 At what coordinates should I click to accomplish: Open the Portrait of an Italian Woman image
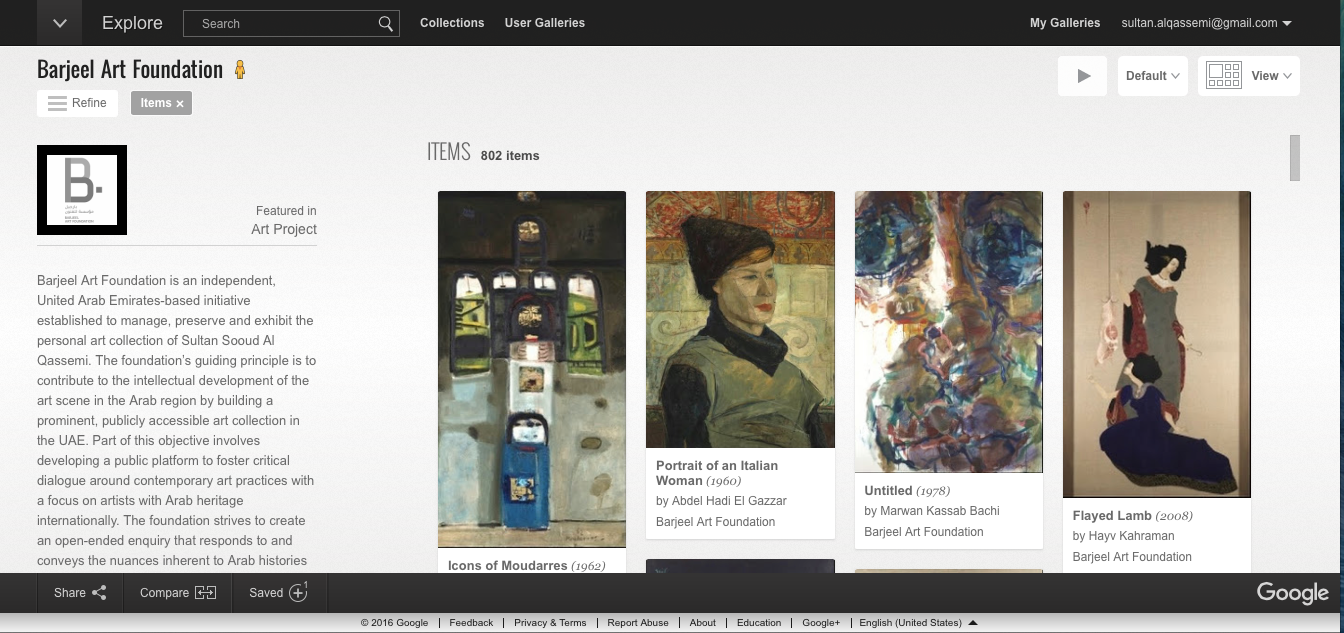coord(740,319)
